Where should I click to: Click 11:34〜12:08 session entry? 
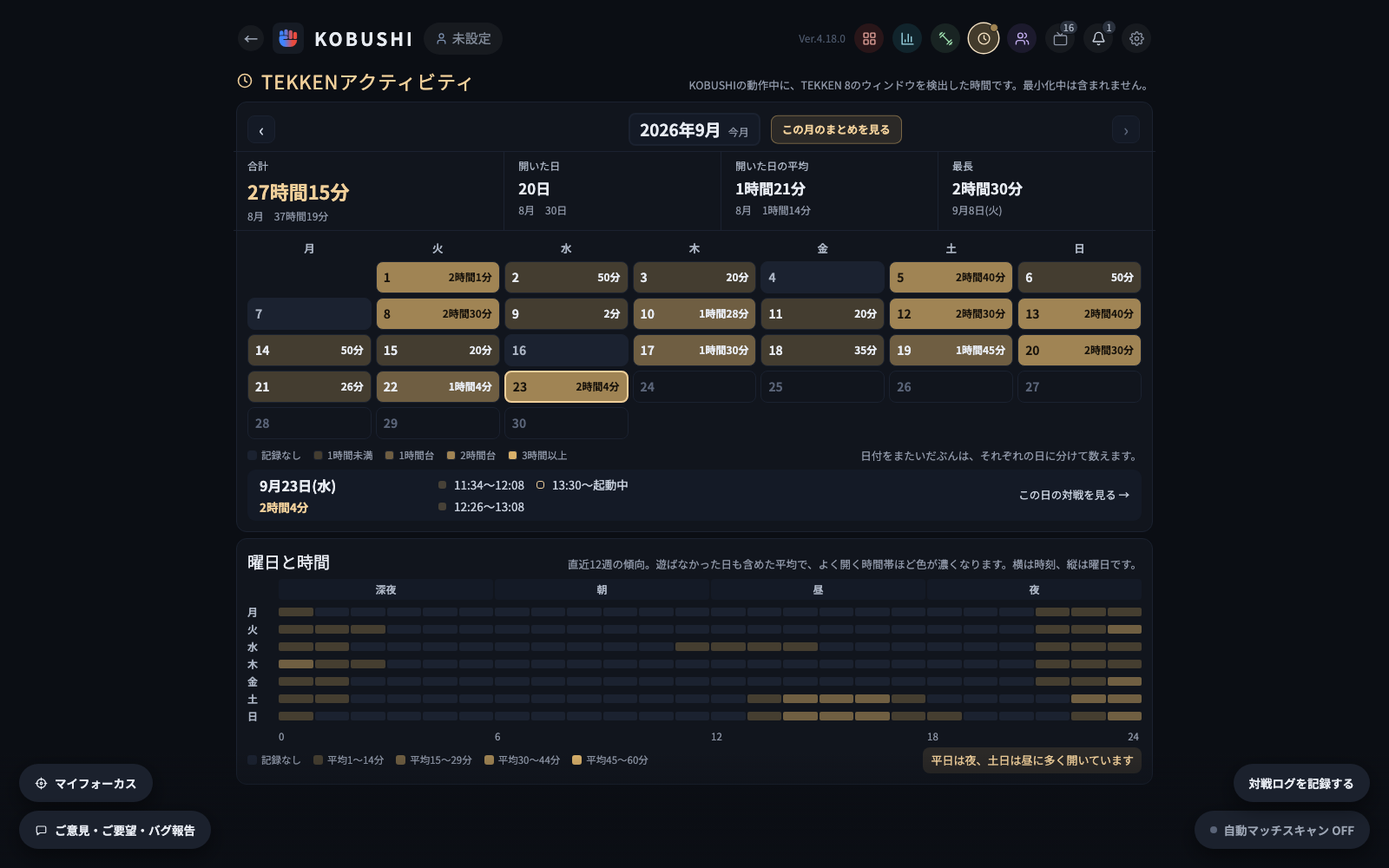pos(482,485)
